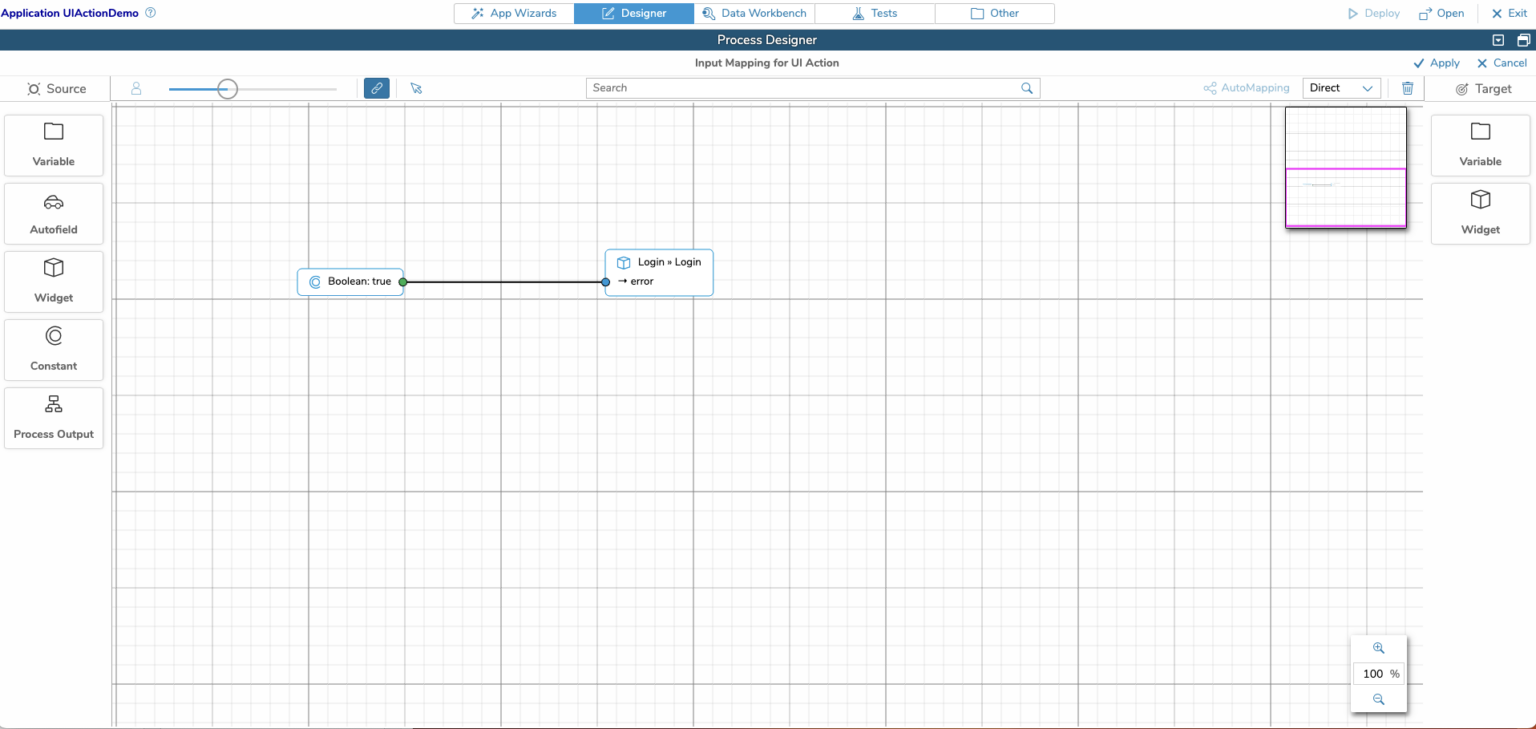1536x729 pixels.
Task: Open the Direct mapping type dropdown
Action: point(1341,88)
